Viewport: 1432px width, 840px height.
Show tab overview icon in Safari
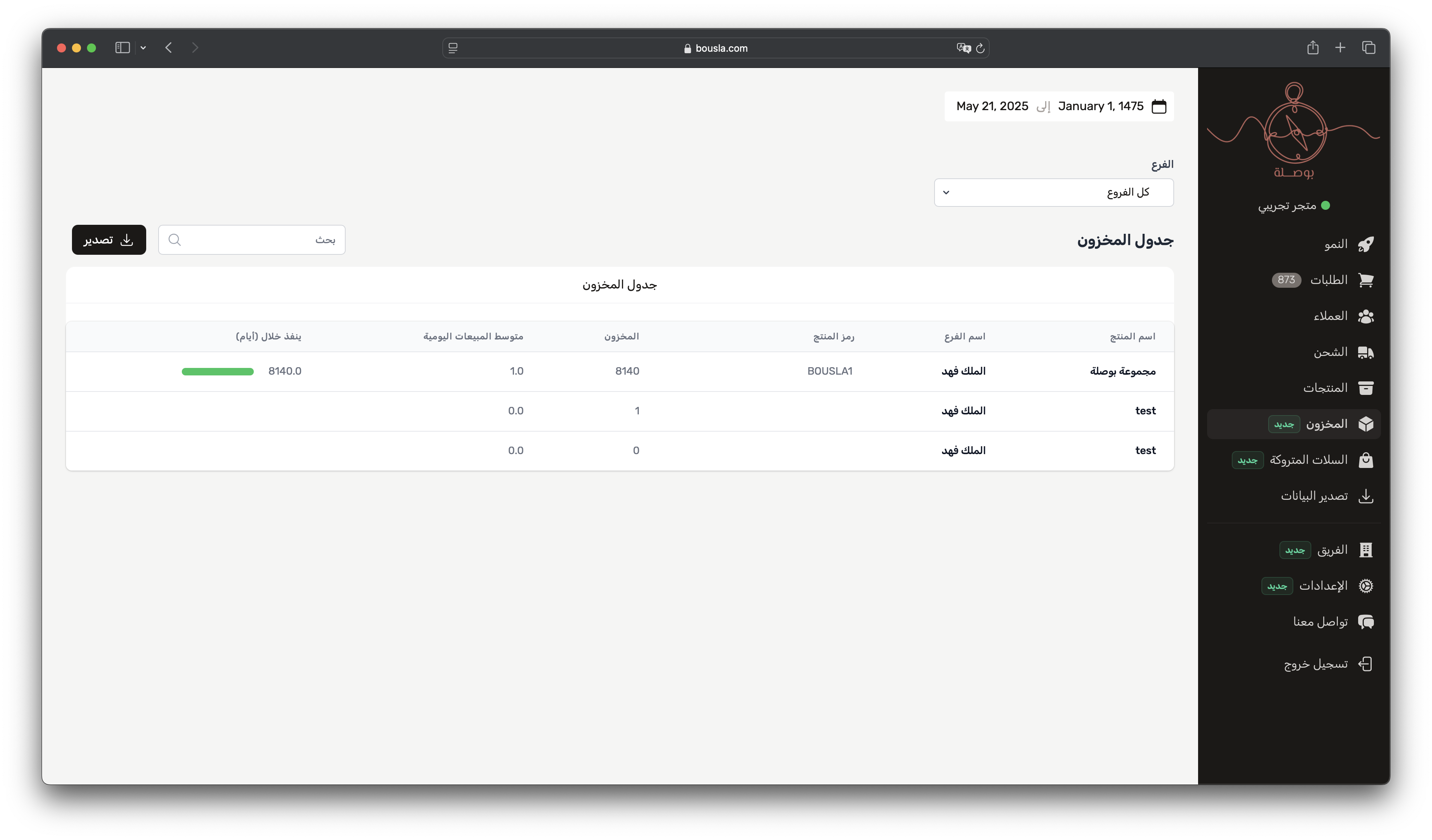(x=1368, y=48)
